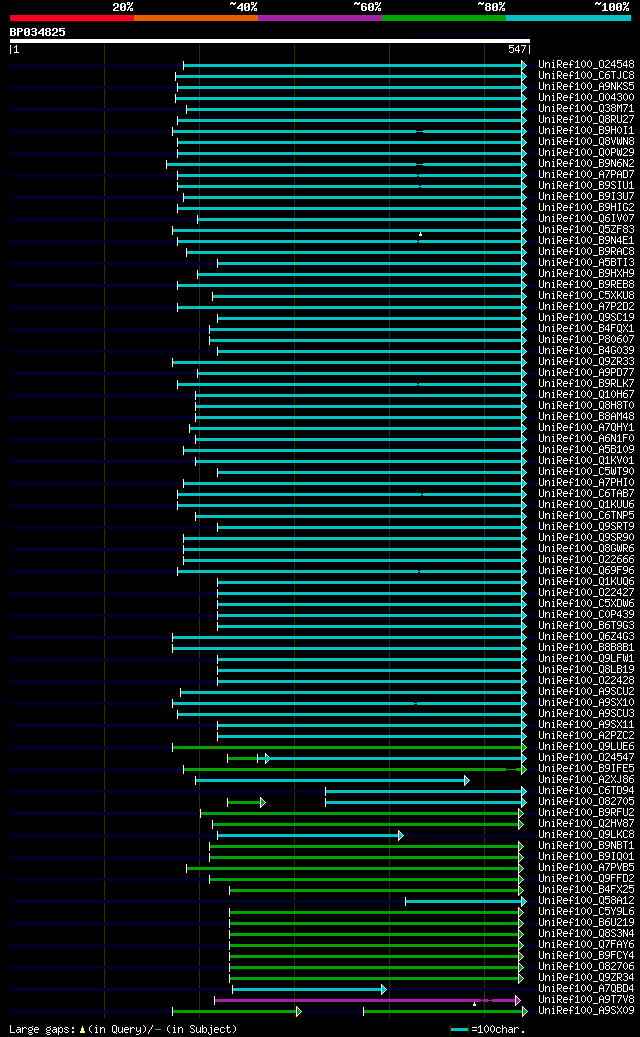Select the UniRef100_A7QBD4 label

tap(586, 989)
